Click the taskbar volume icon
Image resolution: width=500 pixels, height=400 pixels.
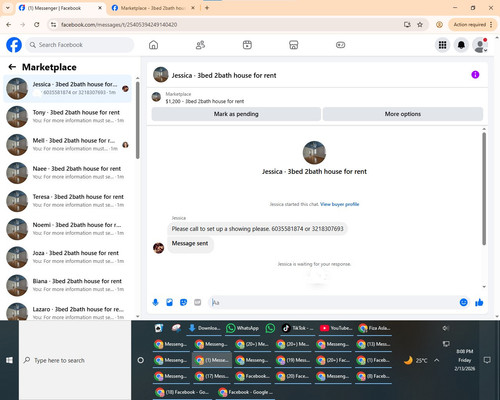click(445, 328)
